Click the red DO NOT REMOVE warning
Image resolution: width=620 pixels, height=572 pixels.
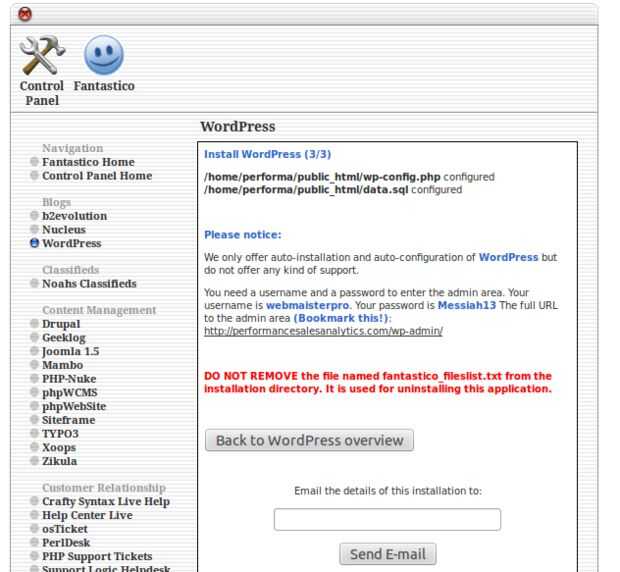tap(378, 382)
